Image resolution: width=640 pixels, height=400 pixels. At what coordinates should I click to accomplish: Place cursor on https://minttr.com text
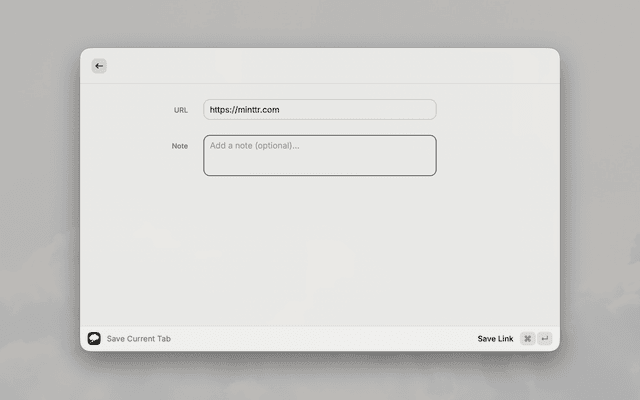pos(244,110)
